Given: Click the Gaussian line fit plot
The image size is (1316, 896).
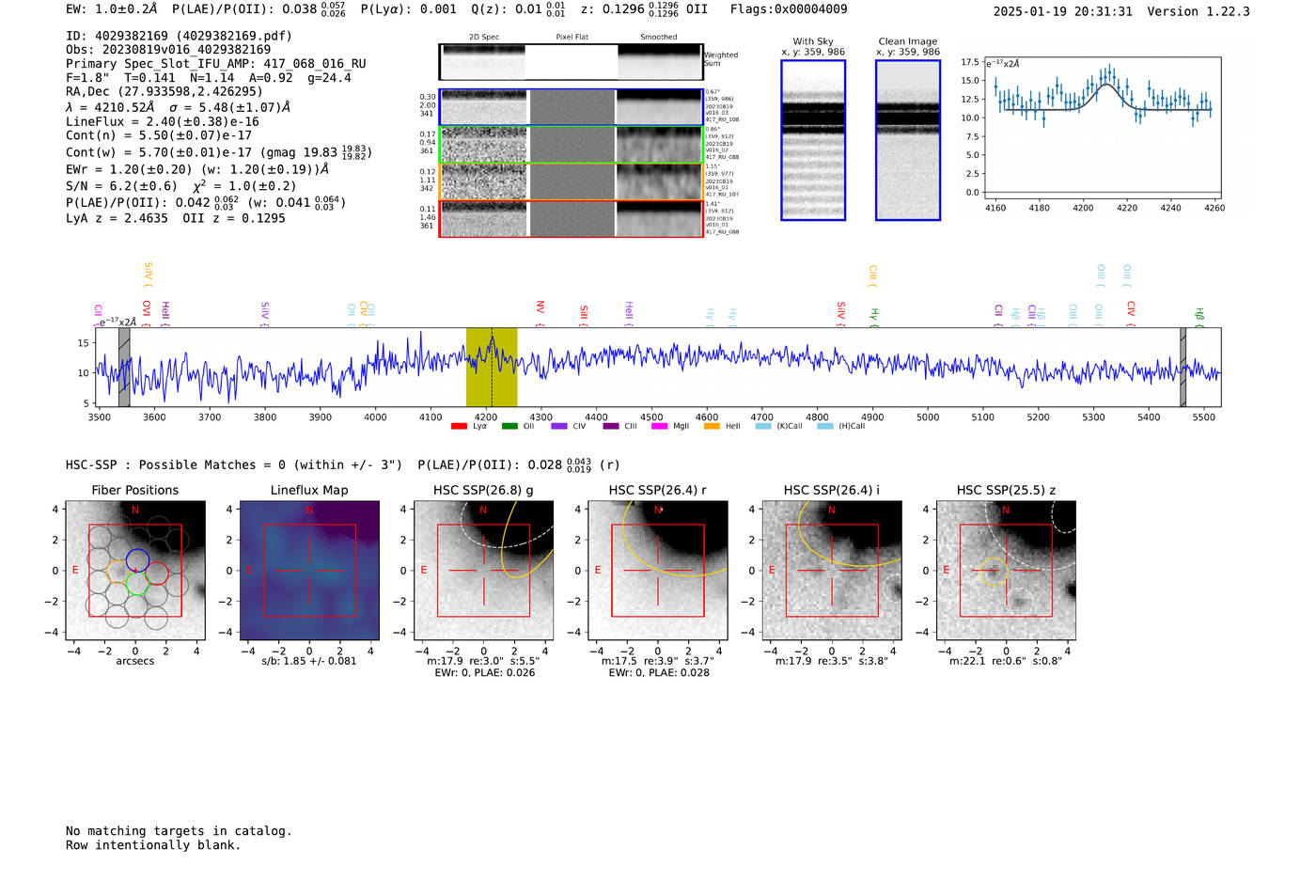Looking at the screenshot, I should coord(1103,129).
